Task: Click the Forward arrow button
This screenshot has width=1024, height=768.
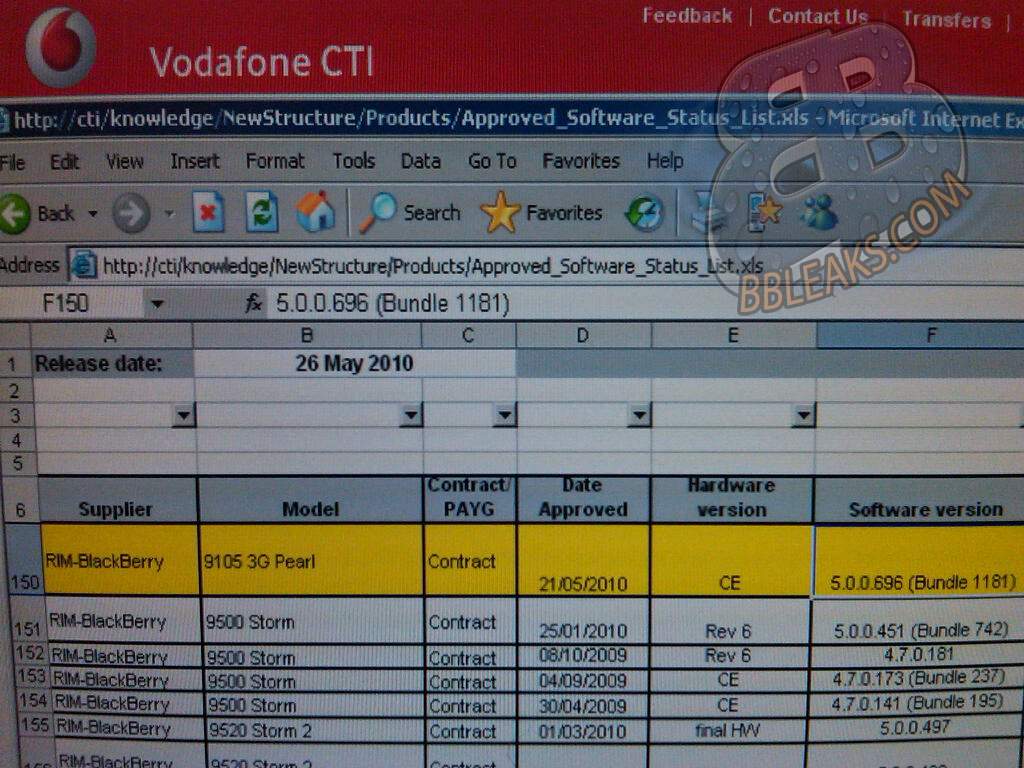Action: pos(131,214)
